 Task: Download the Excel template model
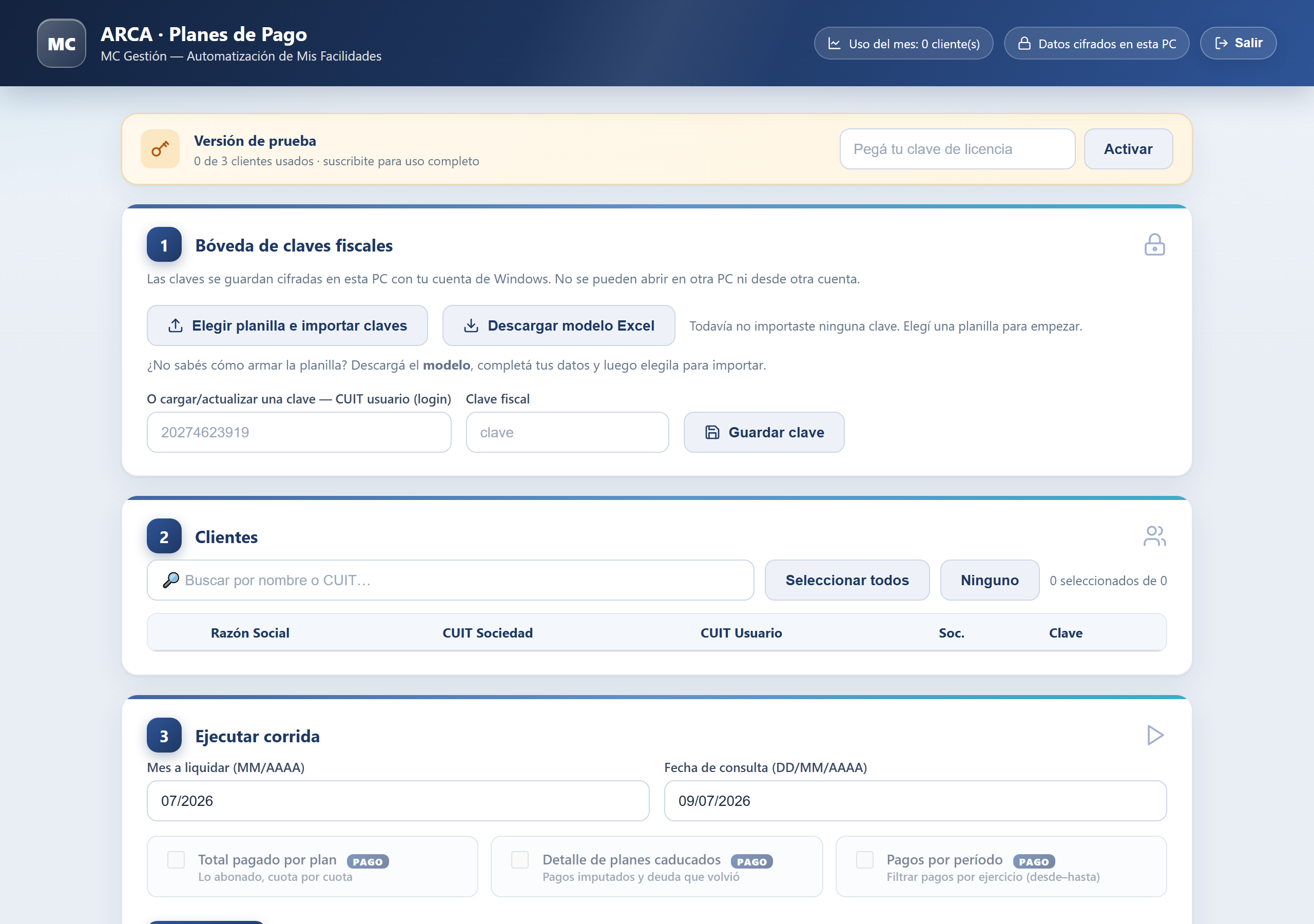coord(558,326)
